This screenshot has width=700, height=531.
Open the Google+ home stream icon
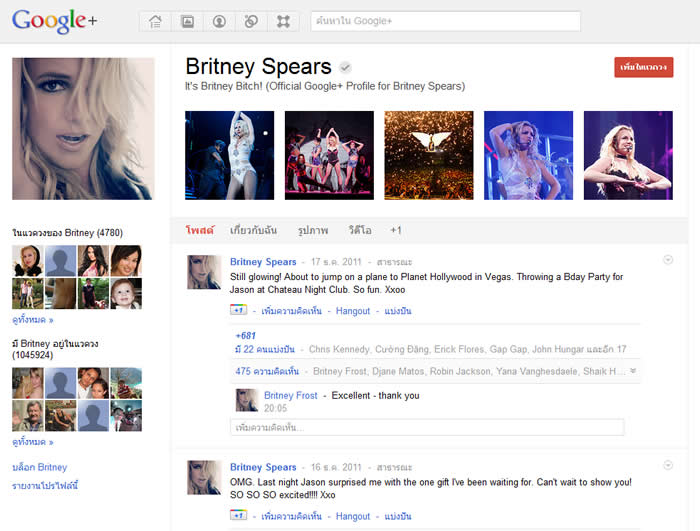[x=155, y=21]
